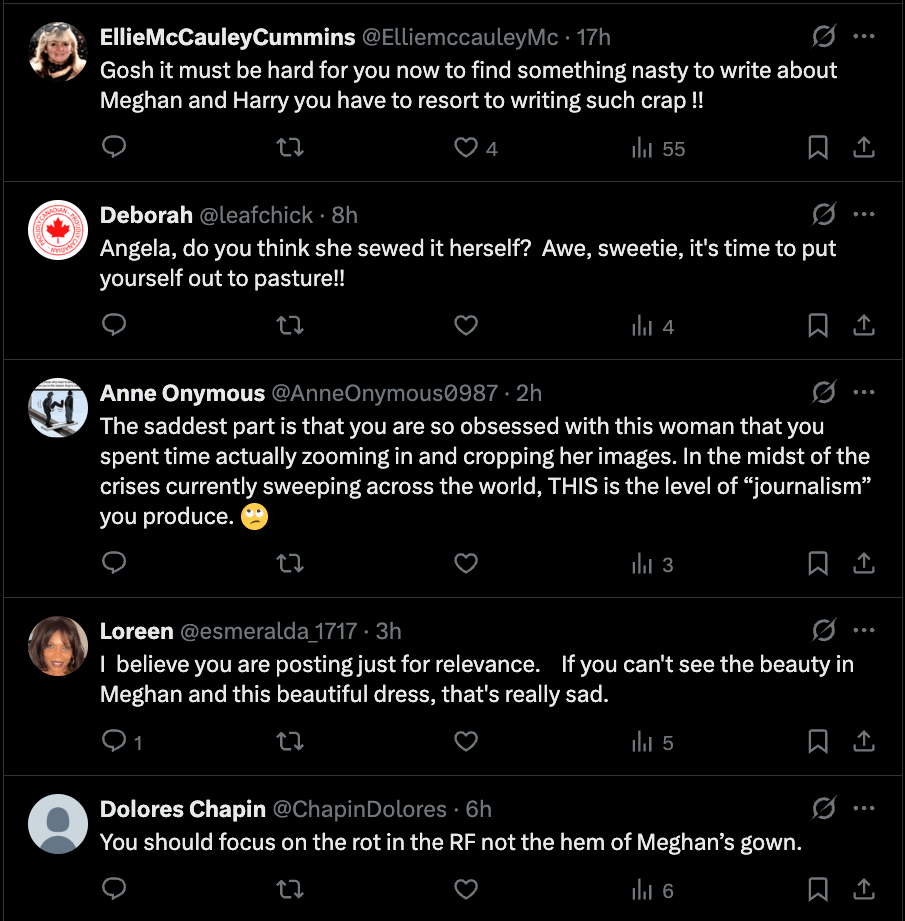905x921 pixels.
Task: Open reply on Loreen's tweet
Action: [x=115, y=742]
